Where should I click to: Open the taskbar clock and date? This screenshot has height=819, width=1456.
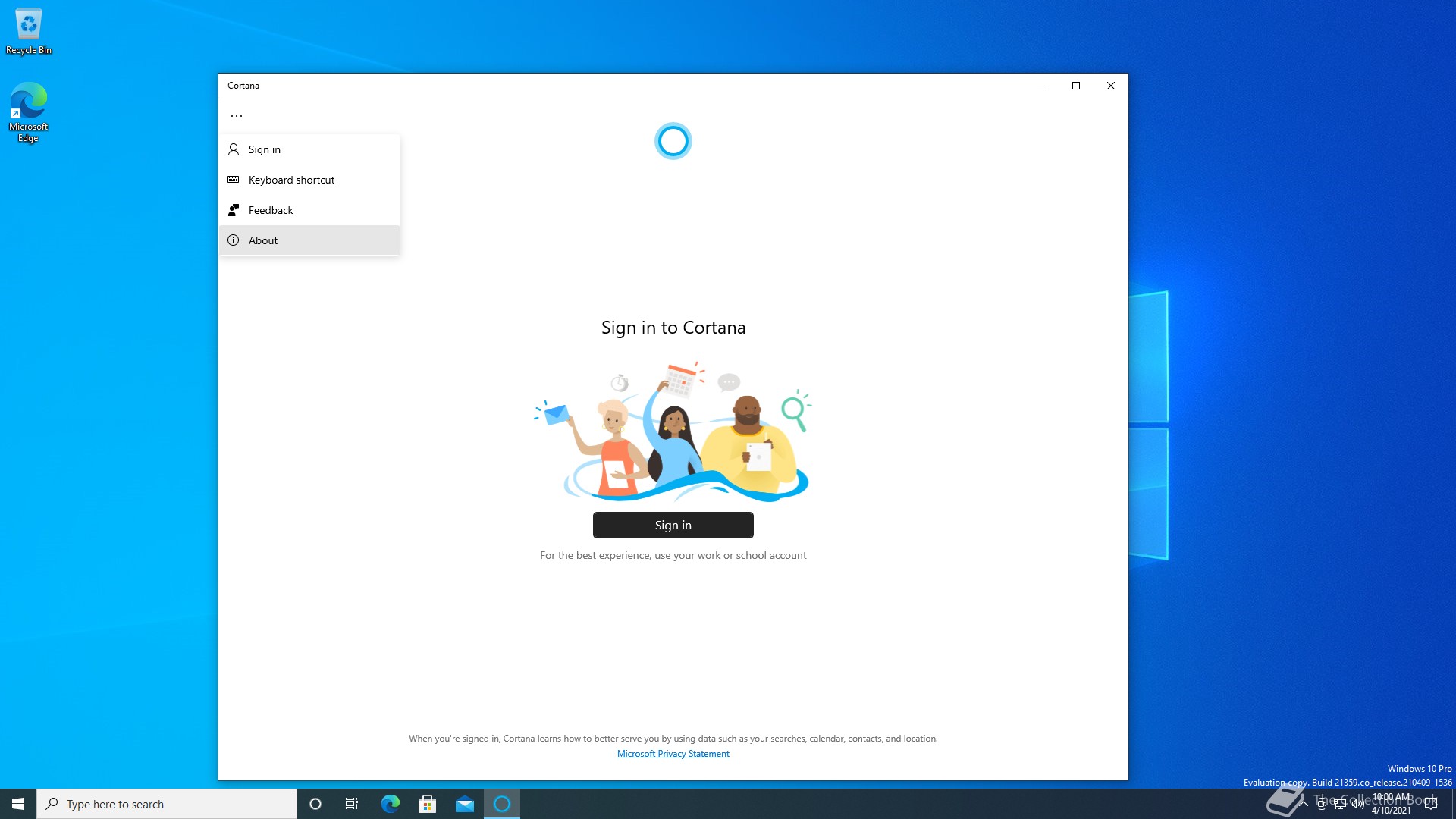coord(1392,804)
